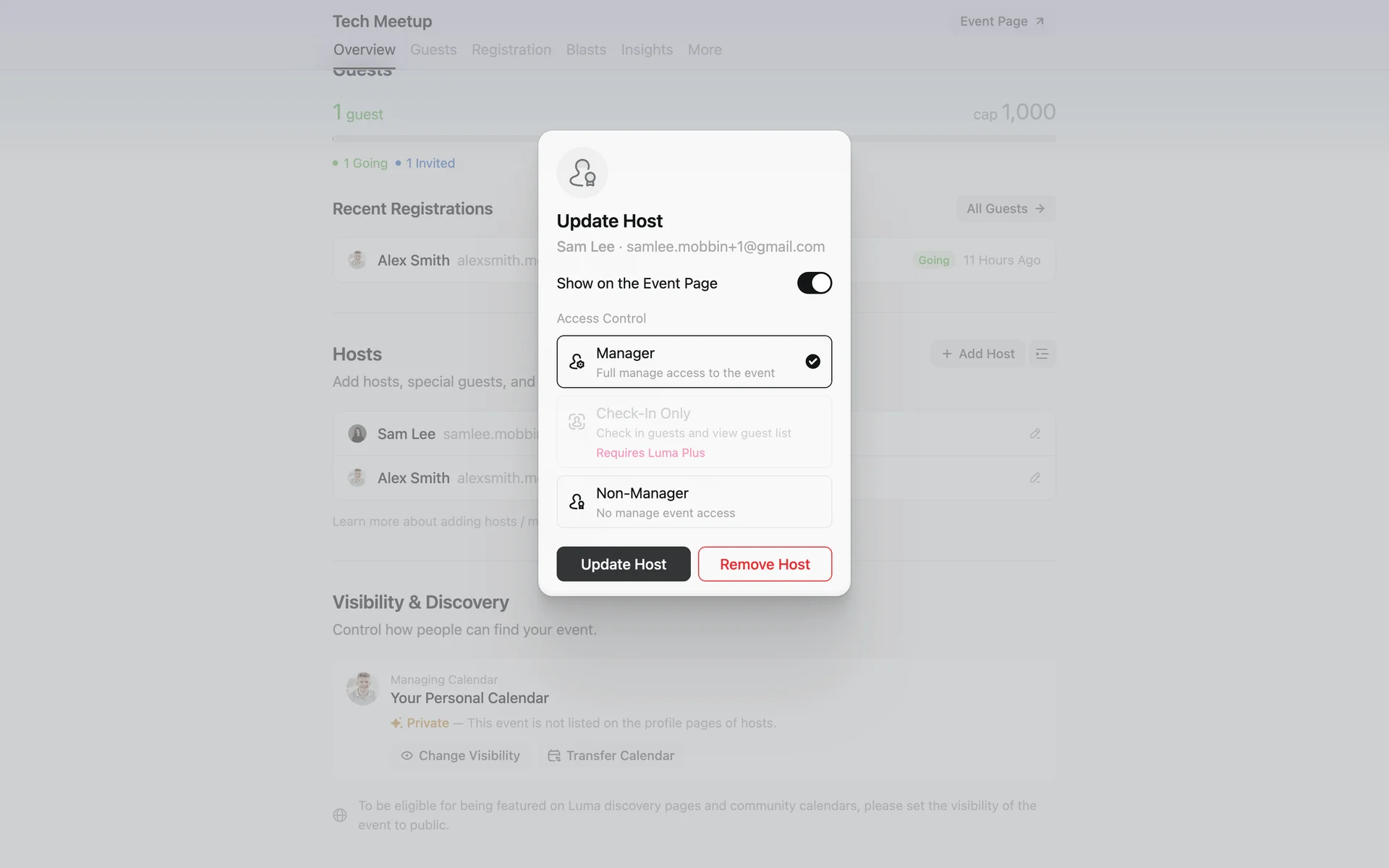
Task: Edit Alex Smith host via pencil icon
Action: [x=1035, y=478]
